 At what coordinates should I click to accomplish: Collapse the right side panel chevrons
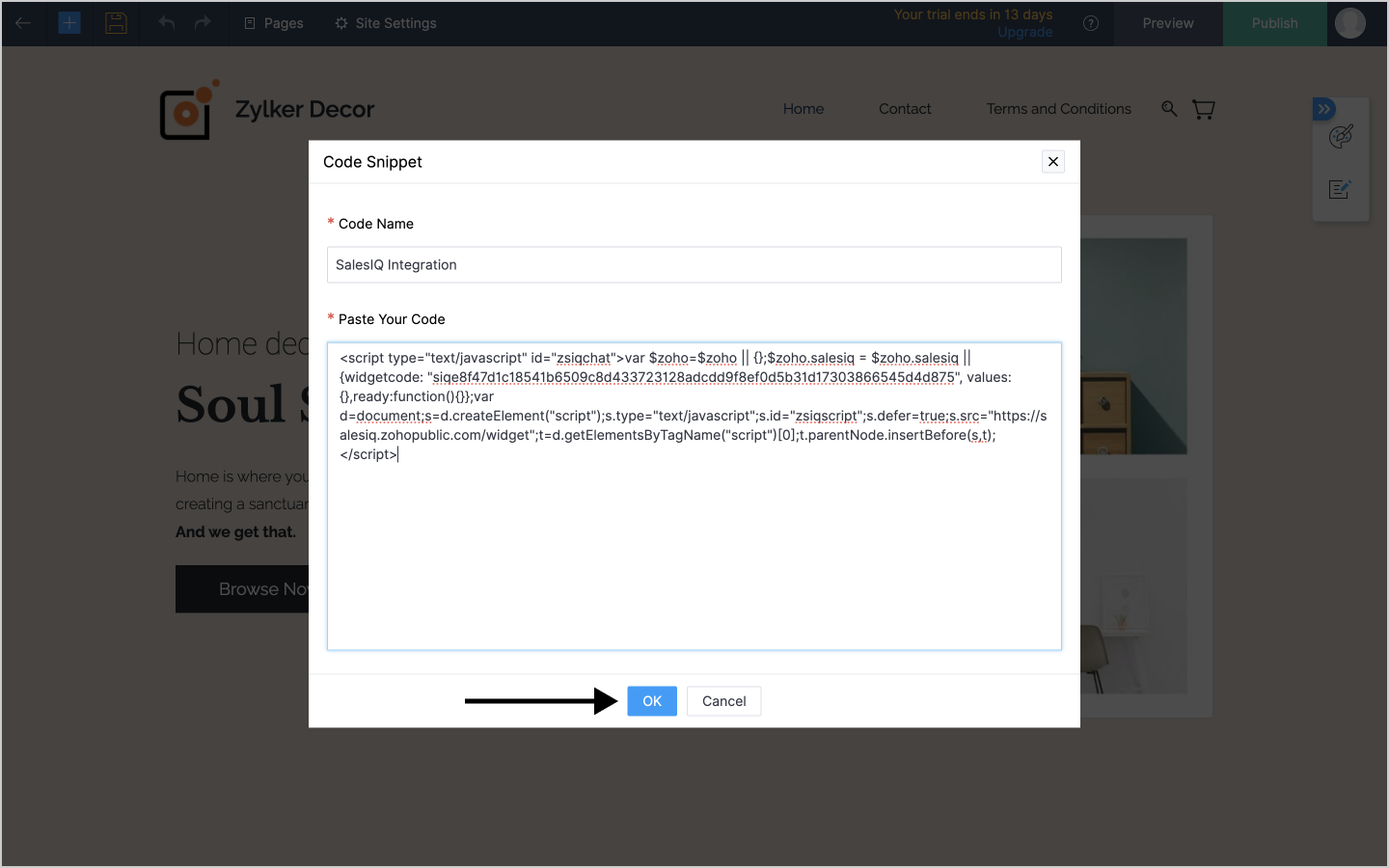click(1324, 109)
